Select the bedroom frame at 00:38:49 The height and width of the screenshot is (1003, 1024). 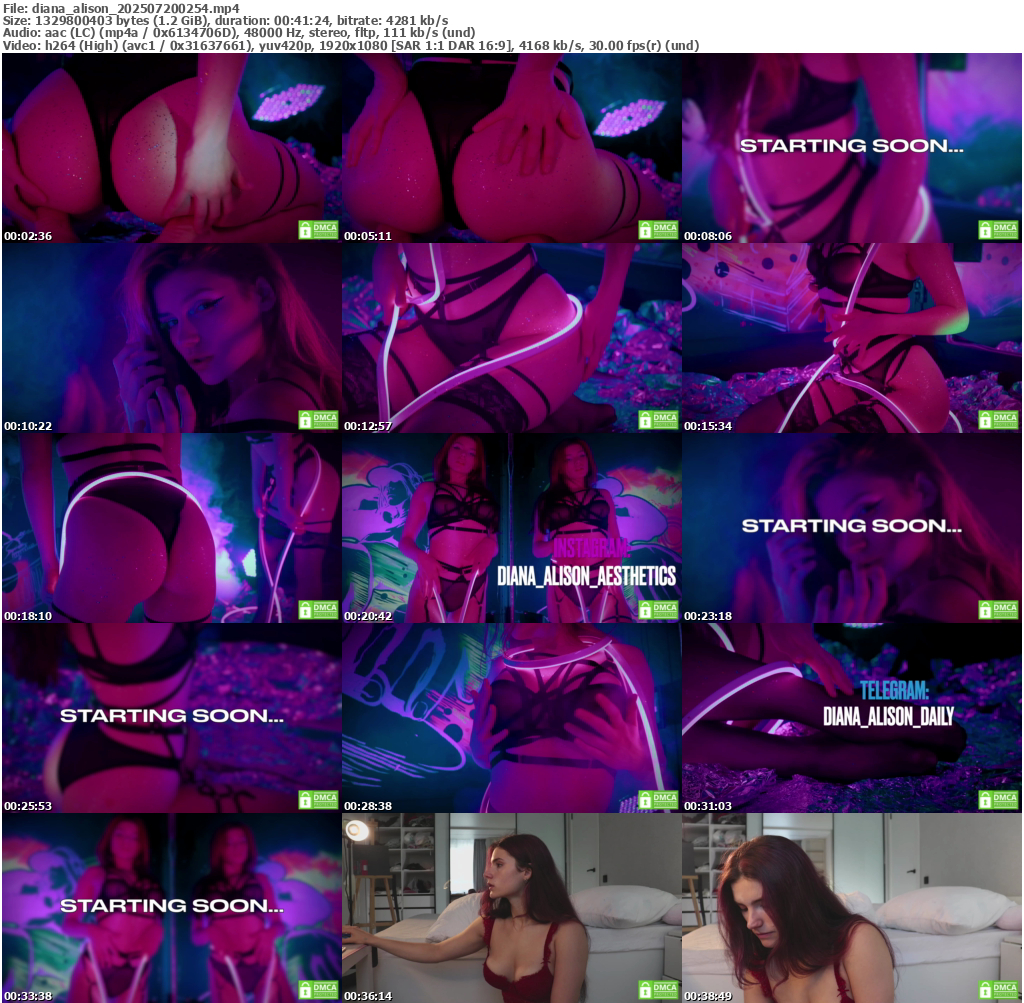(852, 908)
